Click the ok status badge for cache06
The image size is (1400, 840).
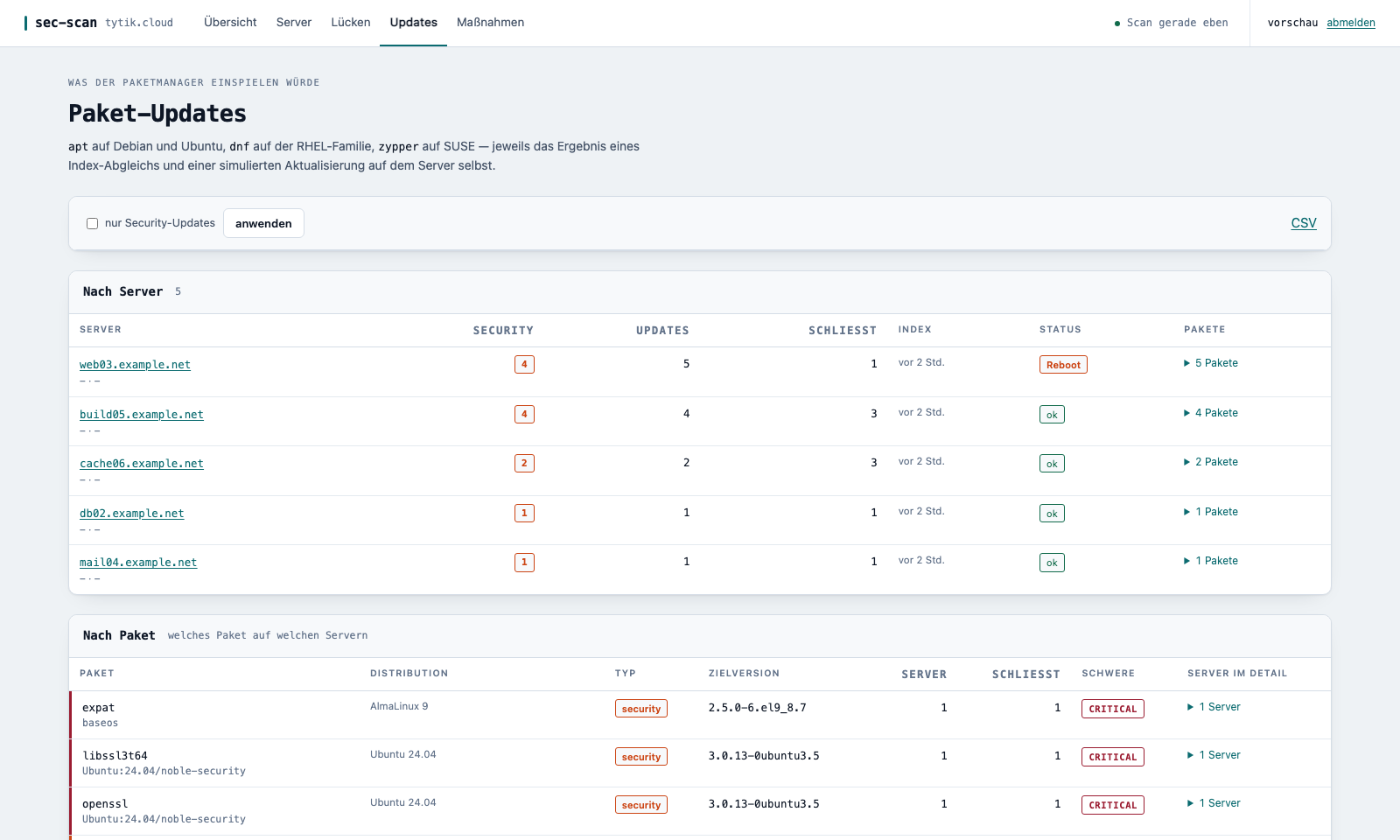pyautogui.click(x=1052, y=464)
